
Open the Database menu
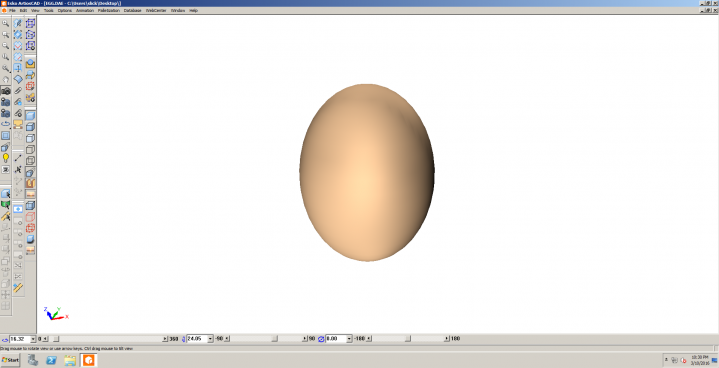pos(133,11)
